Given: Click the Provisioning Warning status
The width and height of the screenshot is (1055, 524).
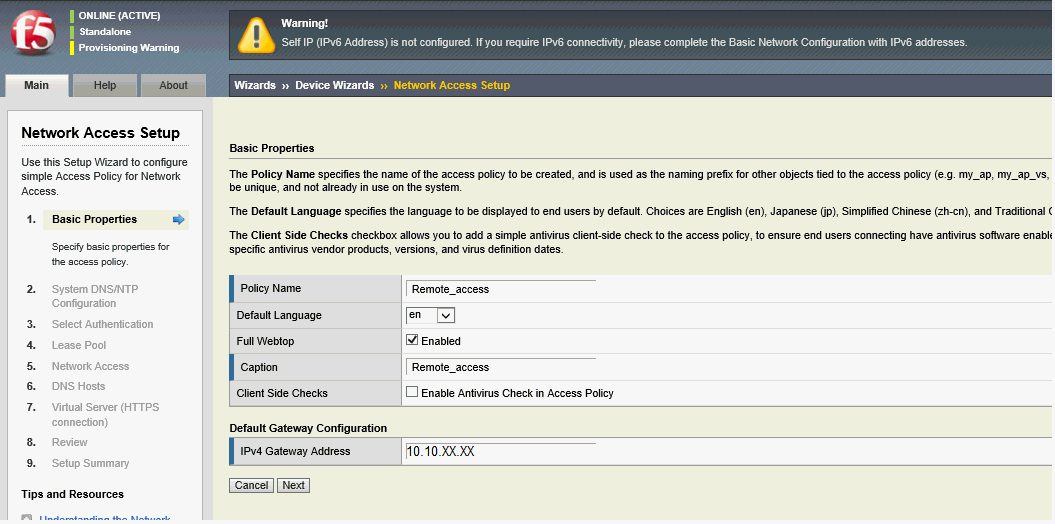Looking at the screenshot, I should pos(129,48).
